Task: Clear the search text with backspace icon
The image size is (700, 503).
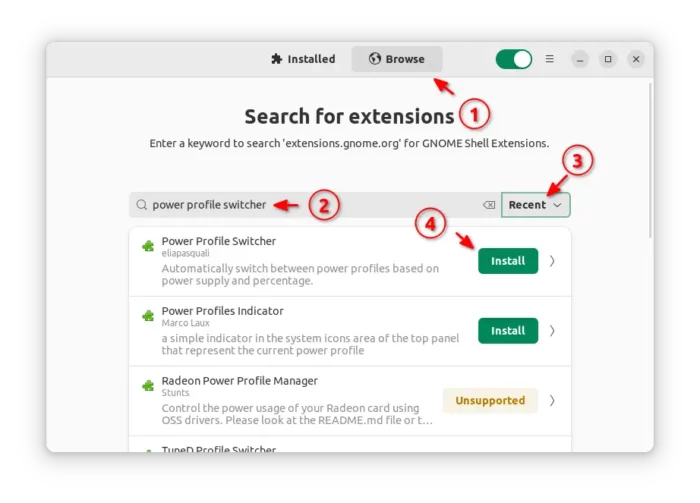Action: point(489,205)
